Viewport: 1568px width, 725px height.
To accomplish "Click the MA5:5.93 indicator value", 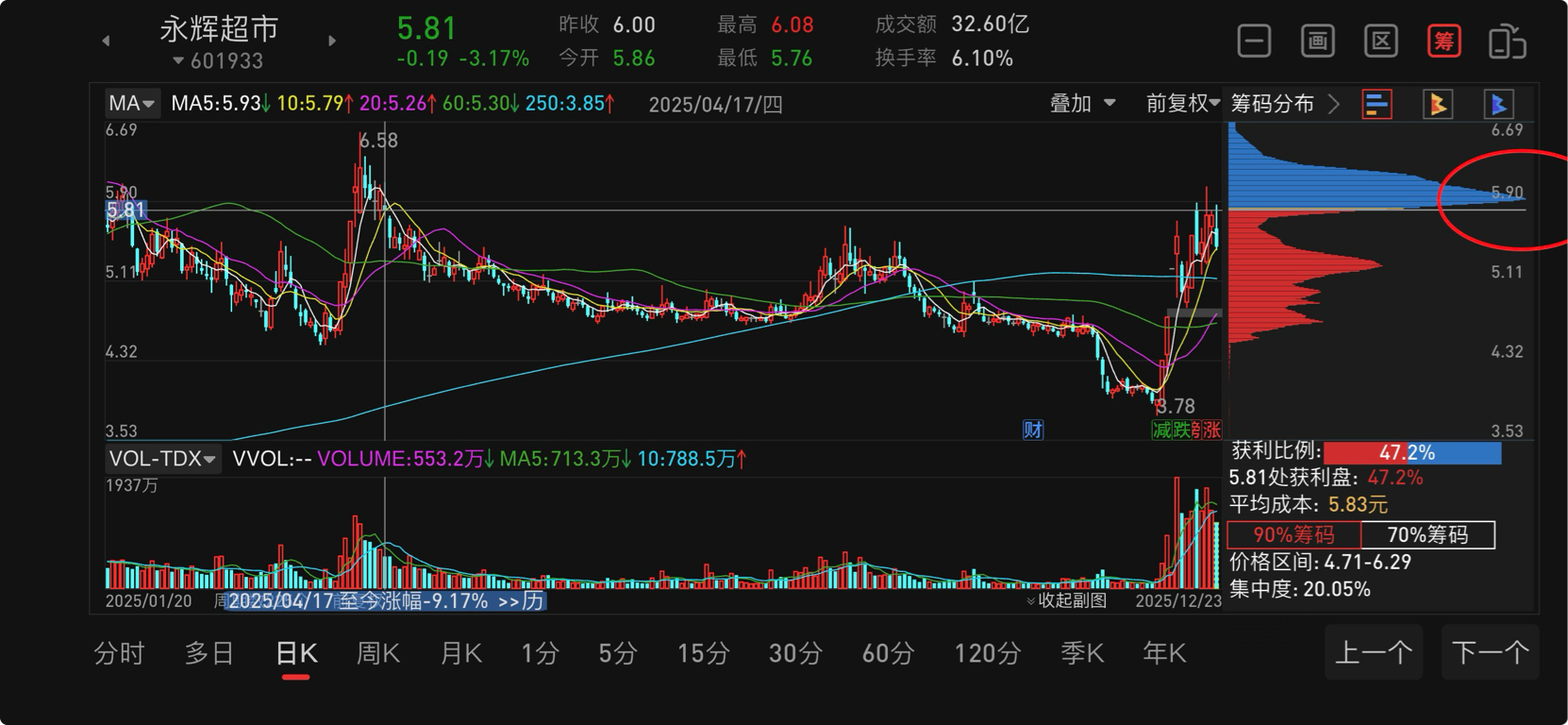I will 220,103.
